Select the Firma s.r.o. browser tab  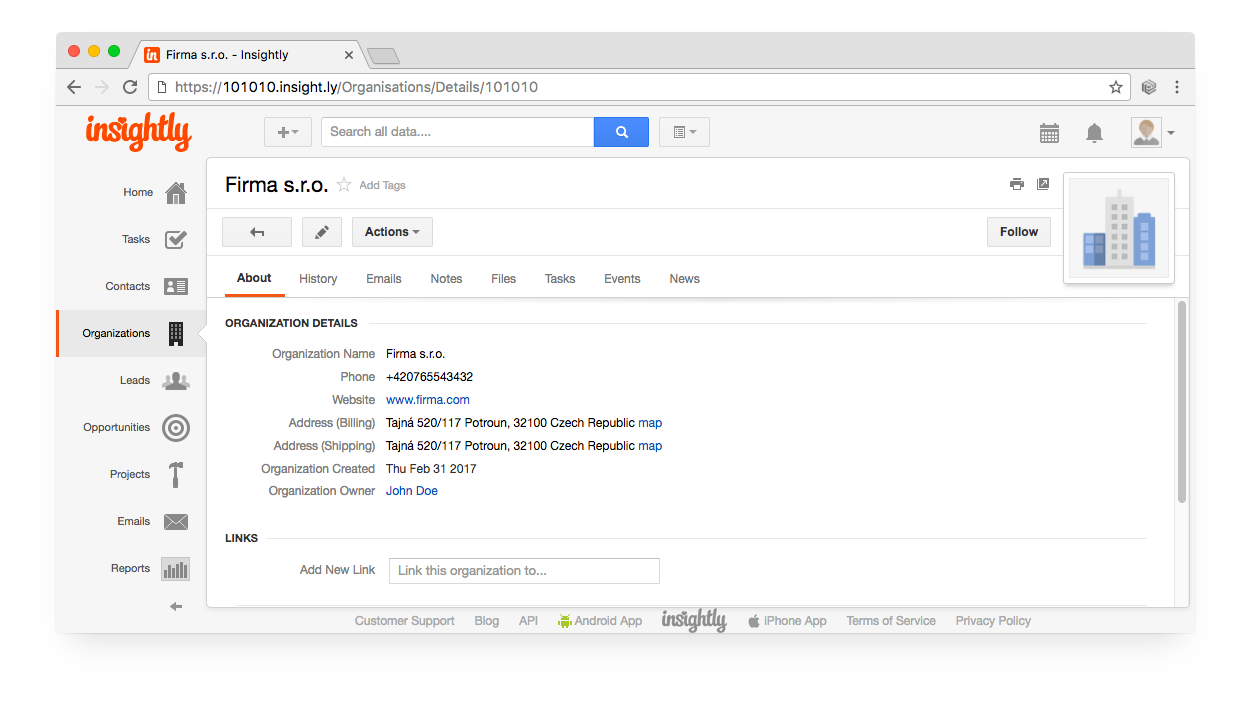click(250, 55)
